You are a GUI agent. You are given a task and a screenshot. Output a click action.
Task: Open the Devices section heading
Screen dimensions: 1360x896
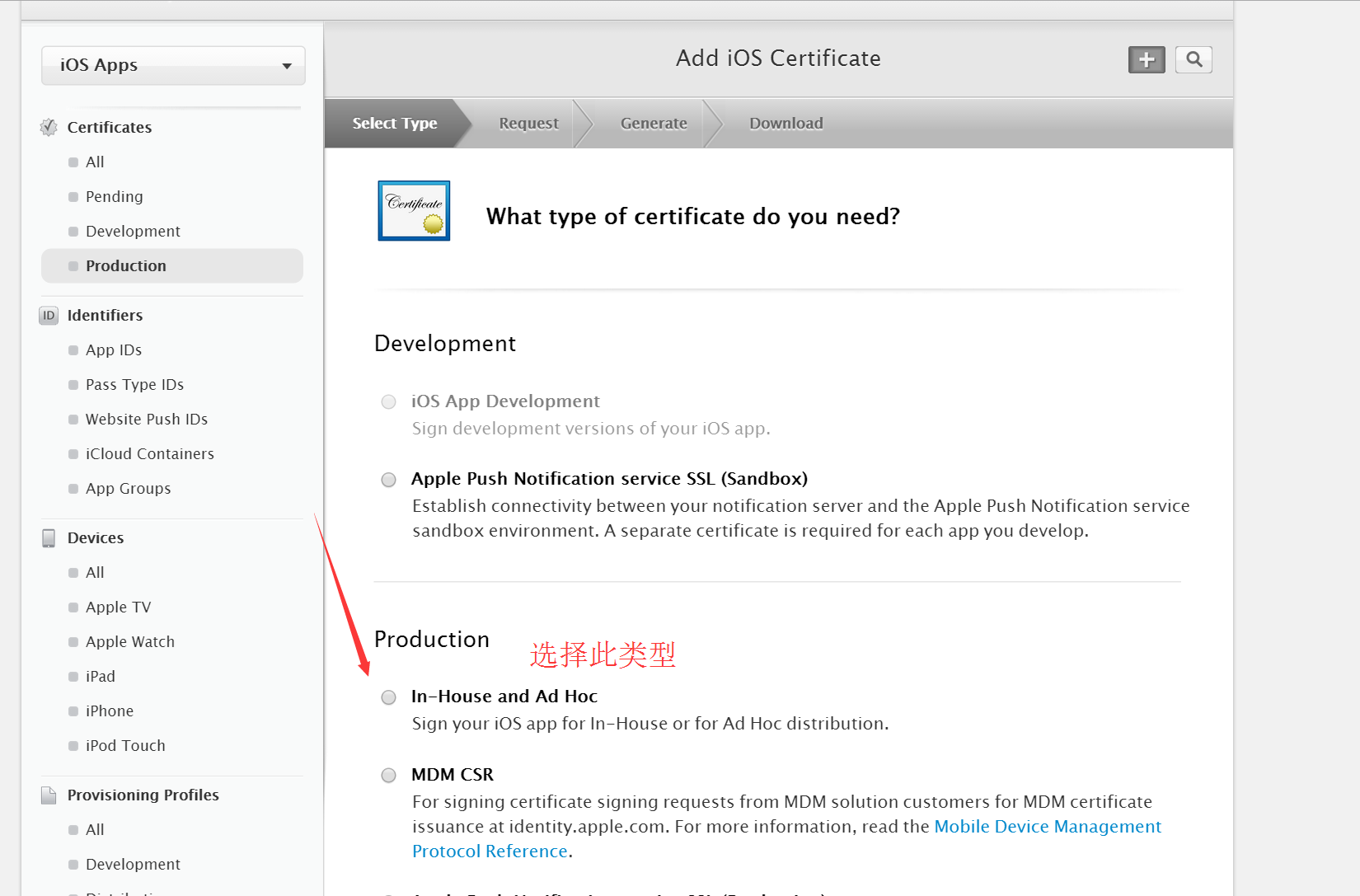pyautogui.click(x=96, y=538)
